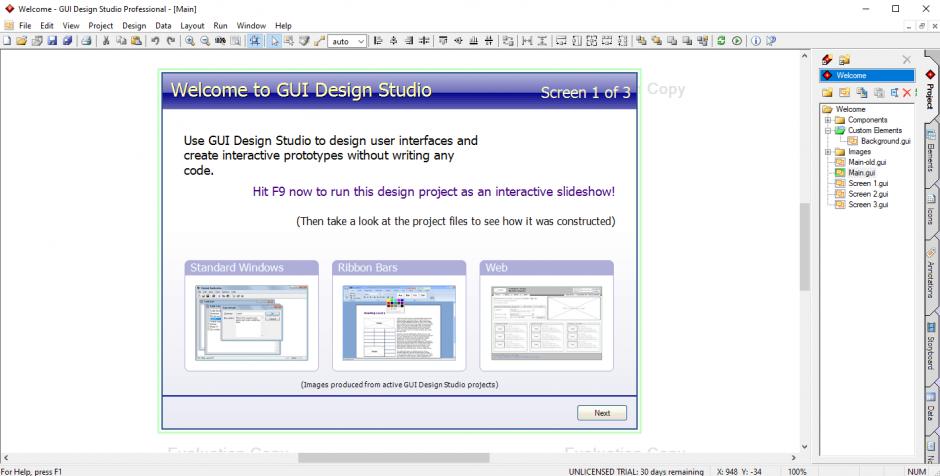This screenshot has width=940, height=476.
Task: Open the Run menu
Action: point(221,26)
